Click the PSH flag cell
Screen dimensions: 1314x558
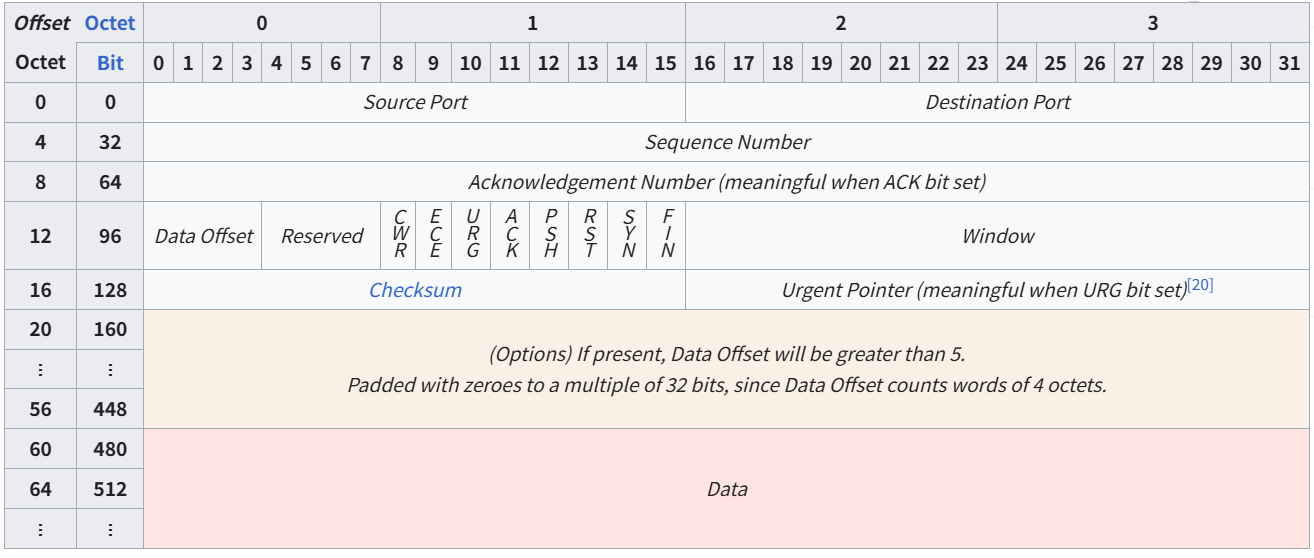coord(550,235)
